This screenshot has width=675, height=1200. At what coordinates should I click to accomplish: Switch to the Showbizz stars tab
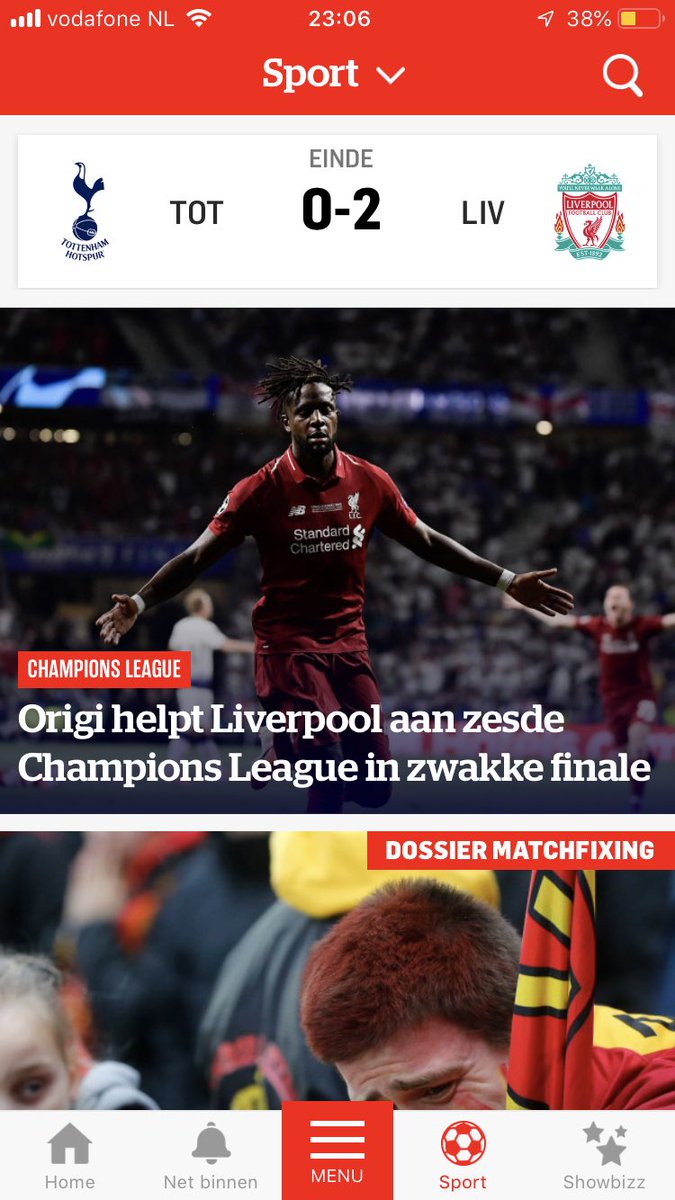[x=604, y=1157]
